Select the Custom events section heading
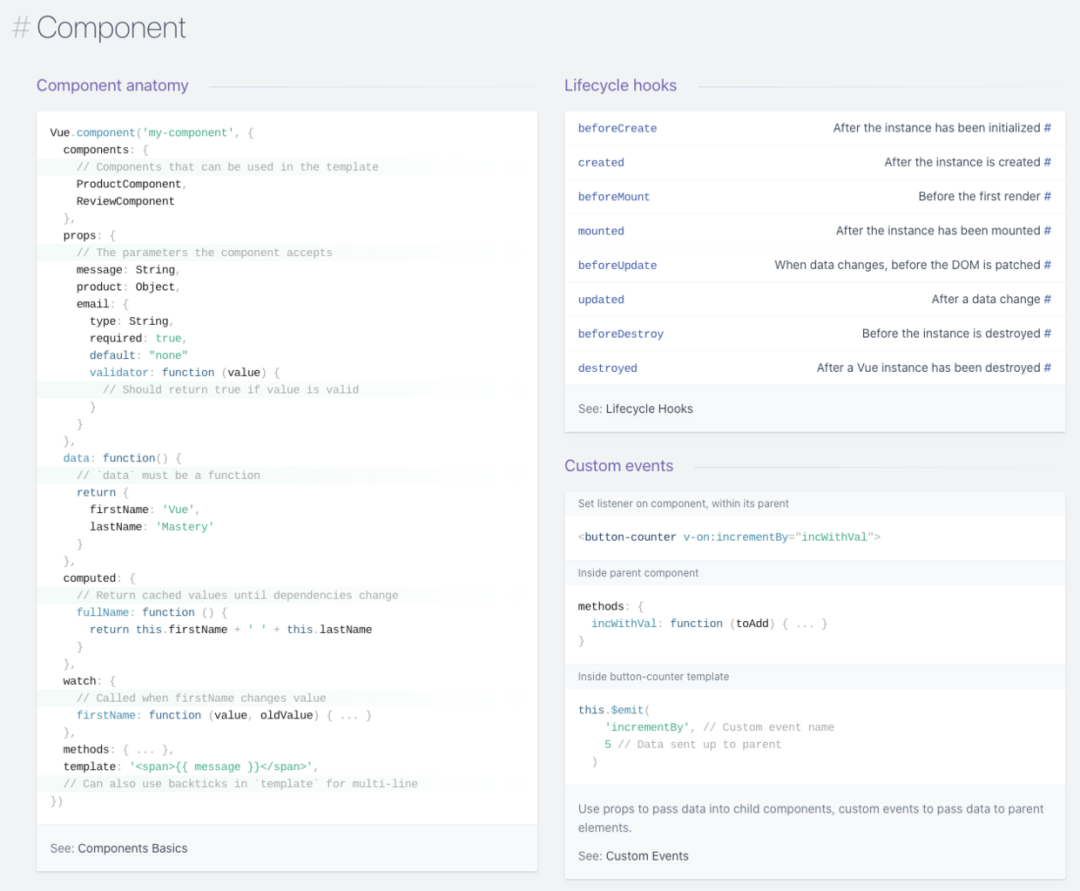The height and width of the screenshot is (891, 1080). click(x=618, y=466)
